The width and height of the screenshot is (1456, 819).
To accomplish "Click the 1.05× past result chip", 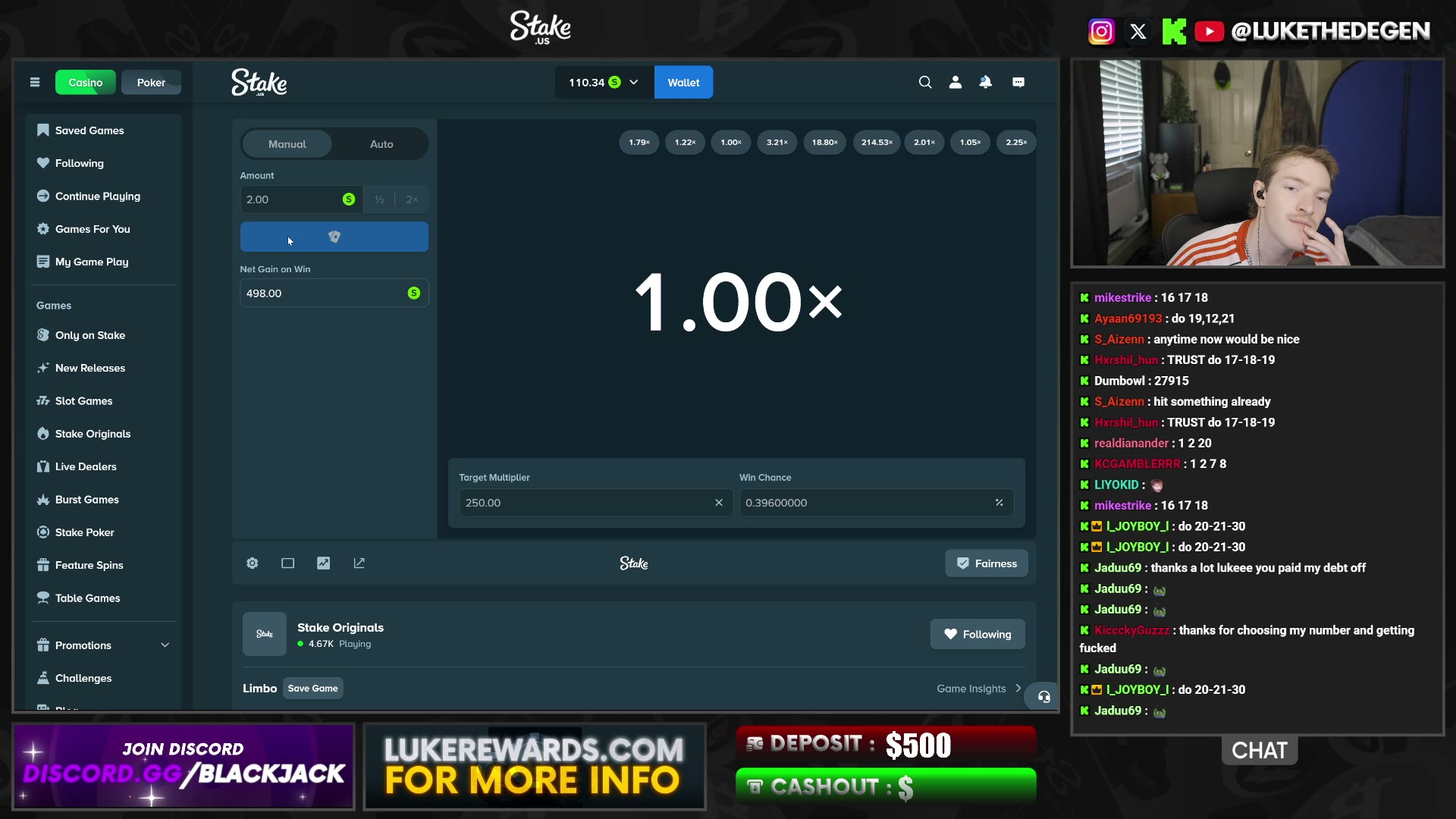I will click(x=971, y=143).
